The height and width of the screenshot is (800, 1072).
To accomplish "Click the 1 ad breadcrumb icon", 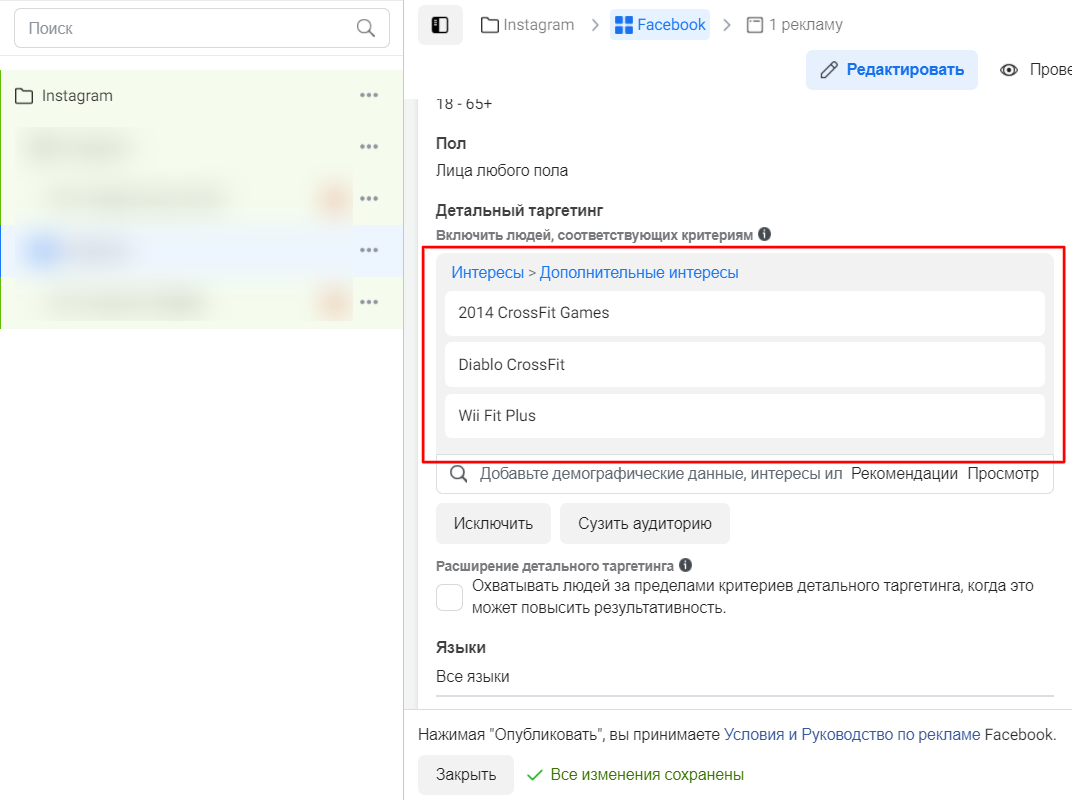I will pos(755,25).
